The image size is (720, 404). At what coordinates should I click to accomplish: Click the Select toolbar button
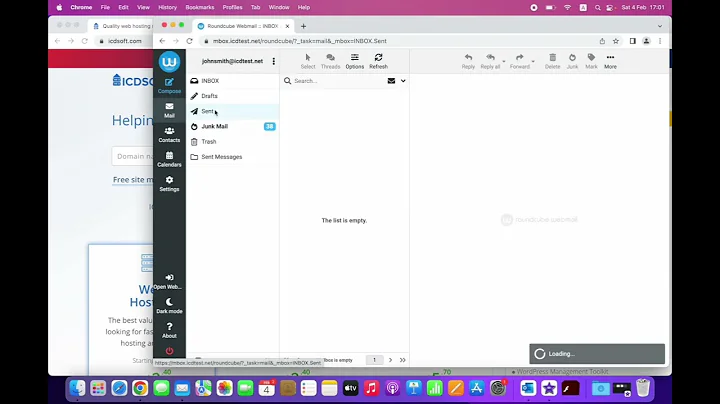click(308, 61)
